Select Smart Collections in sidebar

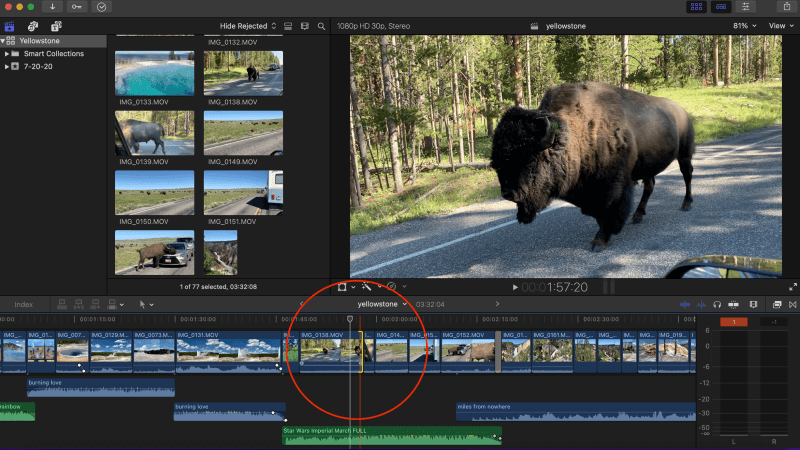54,54
